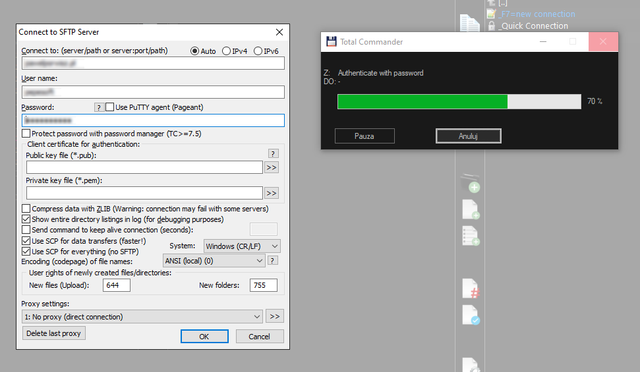Open the help ? for client certificate

273,154
